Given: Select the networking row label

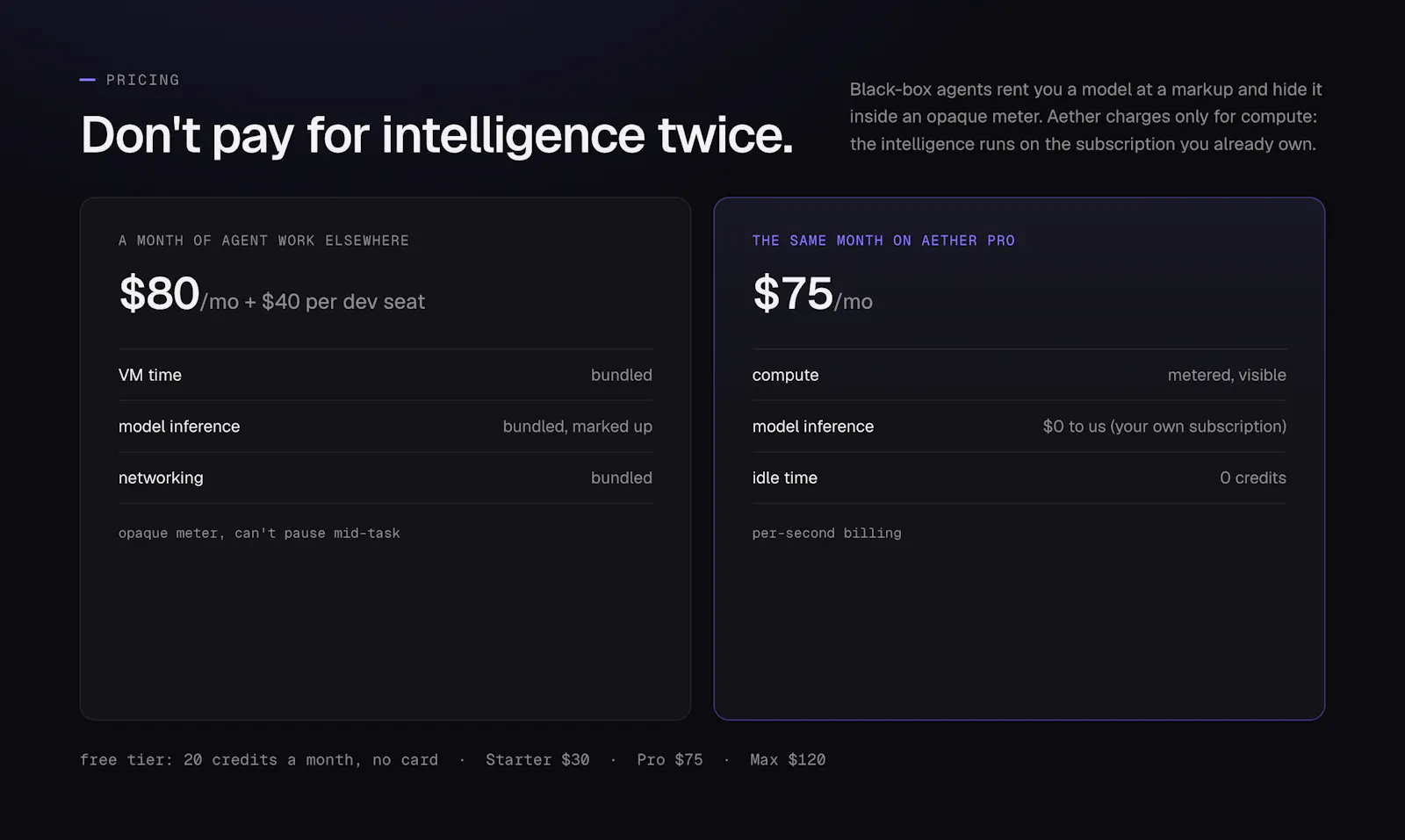Looking at the screenshot, I should pos(161,478).
